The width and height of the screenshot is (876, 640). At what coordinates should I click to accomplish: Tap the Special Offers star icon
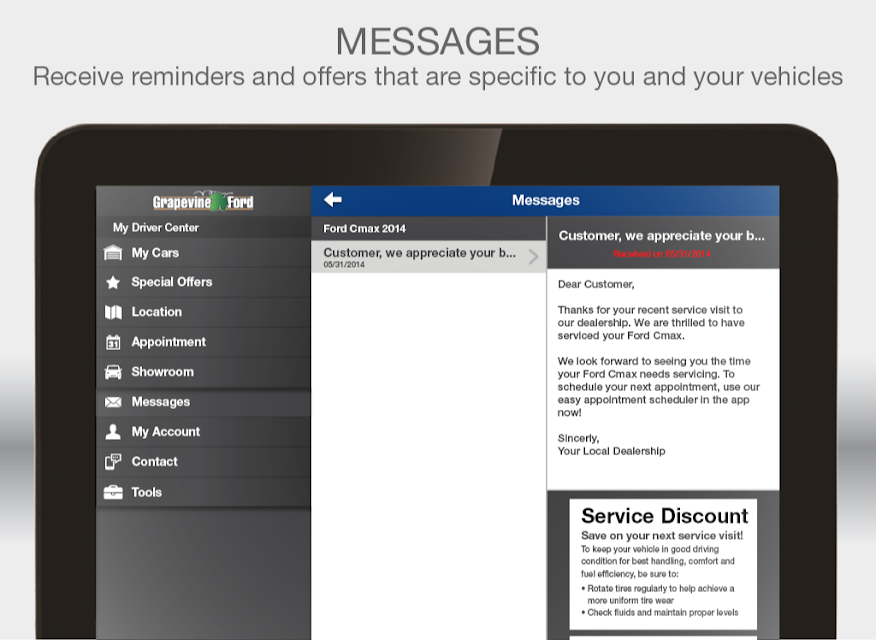tap(113, 283)
